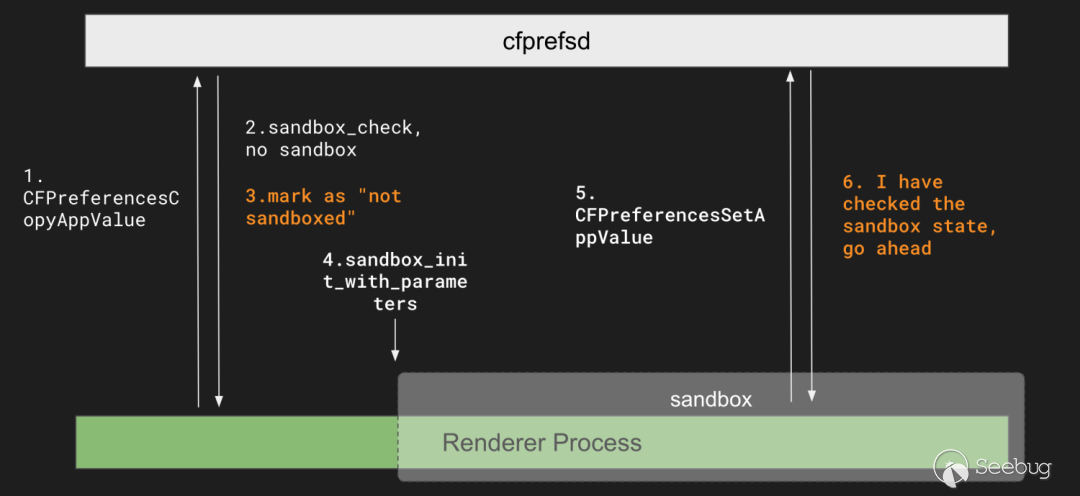Click the "1." step number
1080x496 pixels.
(32, 176)
